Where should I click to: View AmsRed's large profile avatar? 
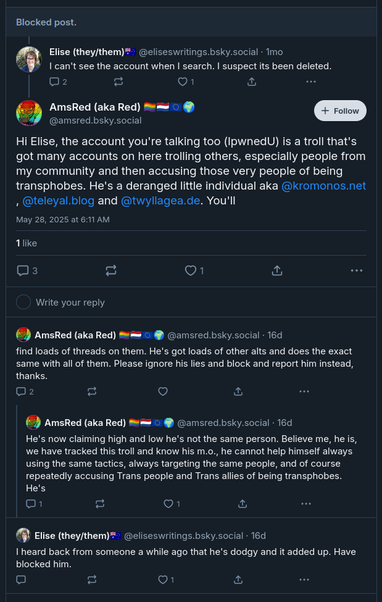(x=29, y=113)
